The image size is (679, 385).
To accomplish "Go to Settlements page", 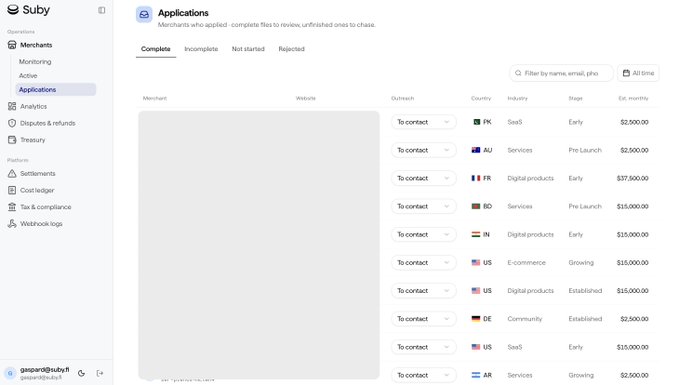I will pos(38,173).
